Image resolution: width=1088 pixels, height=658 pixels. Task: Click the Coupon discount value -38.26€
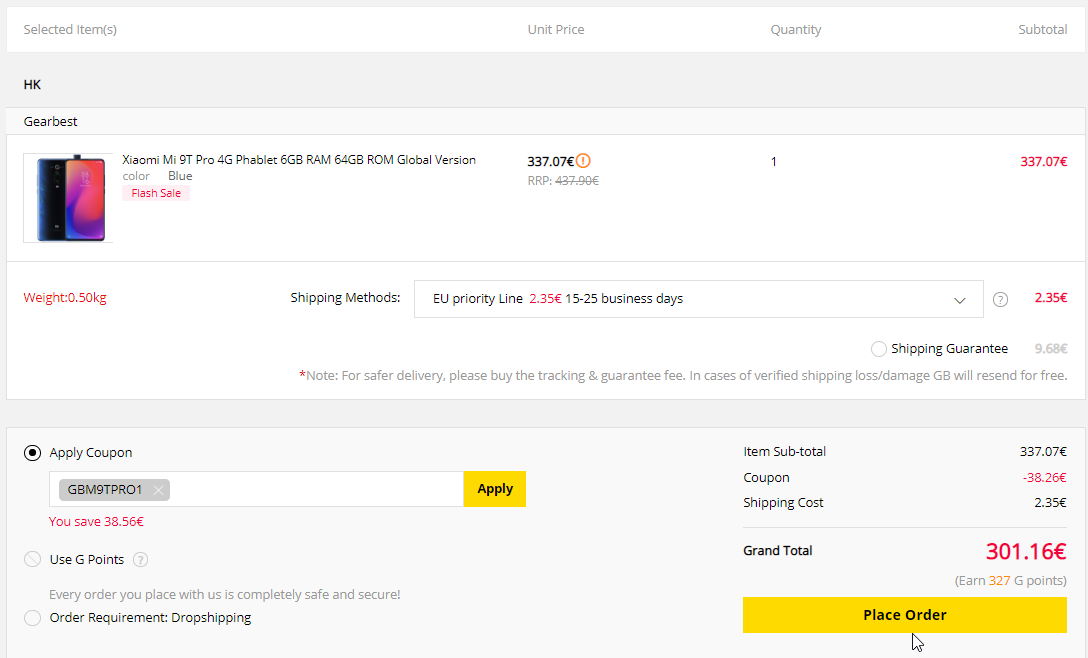tap(1044, 478)
